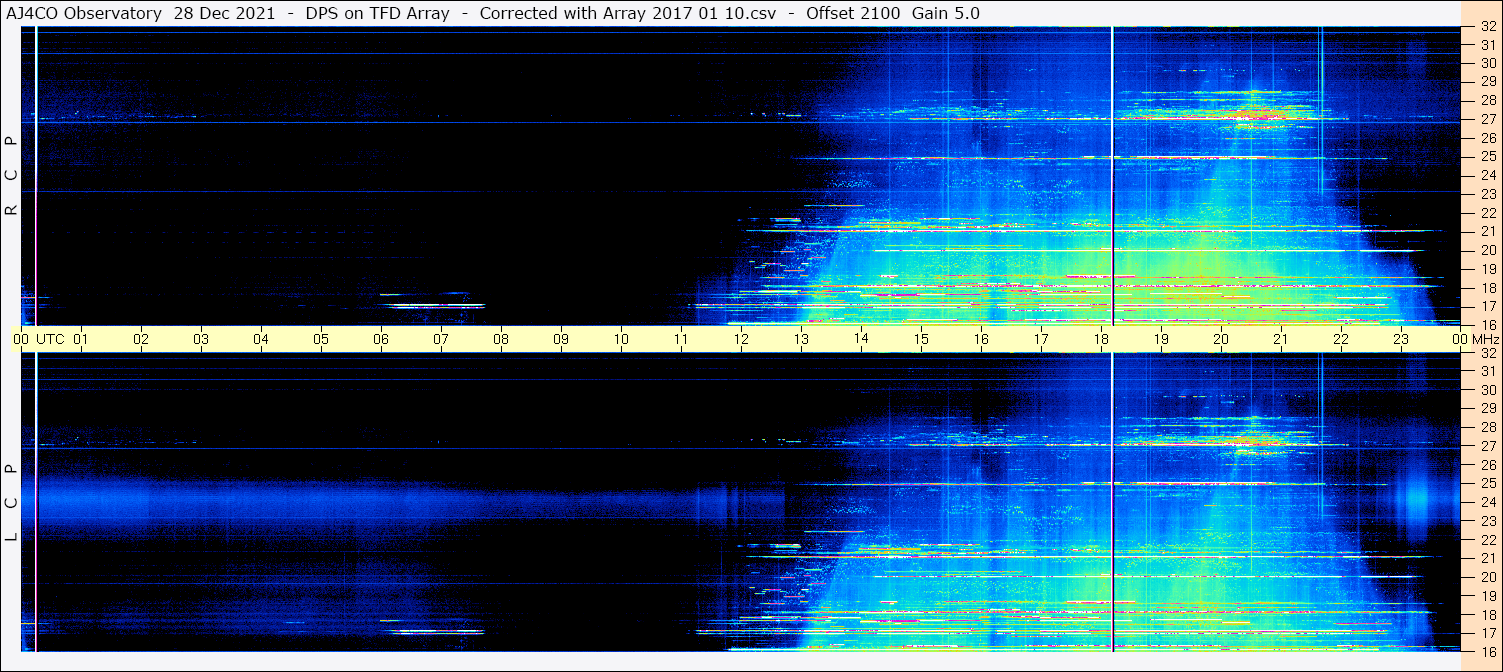Click '16' on the LCP frequency scale

point(1487,651)
